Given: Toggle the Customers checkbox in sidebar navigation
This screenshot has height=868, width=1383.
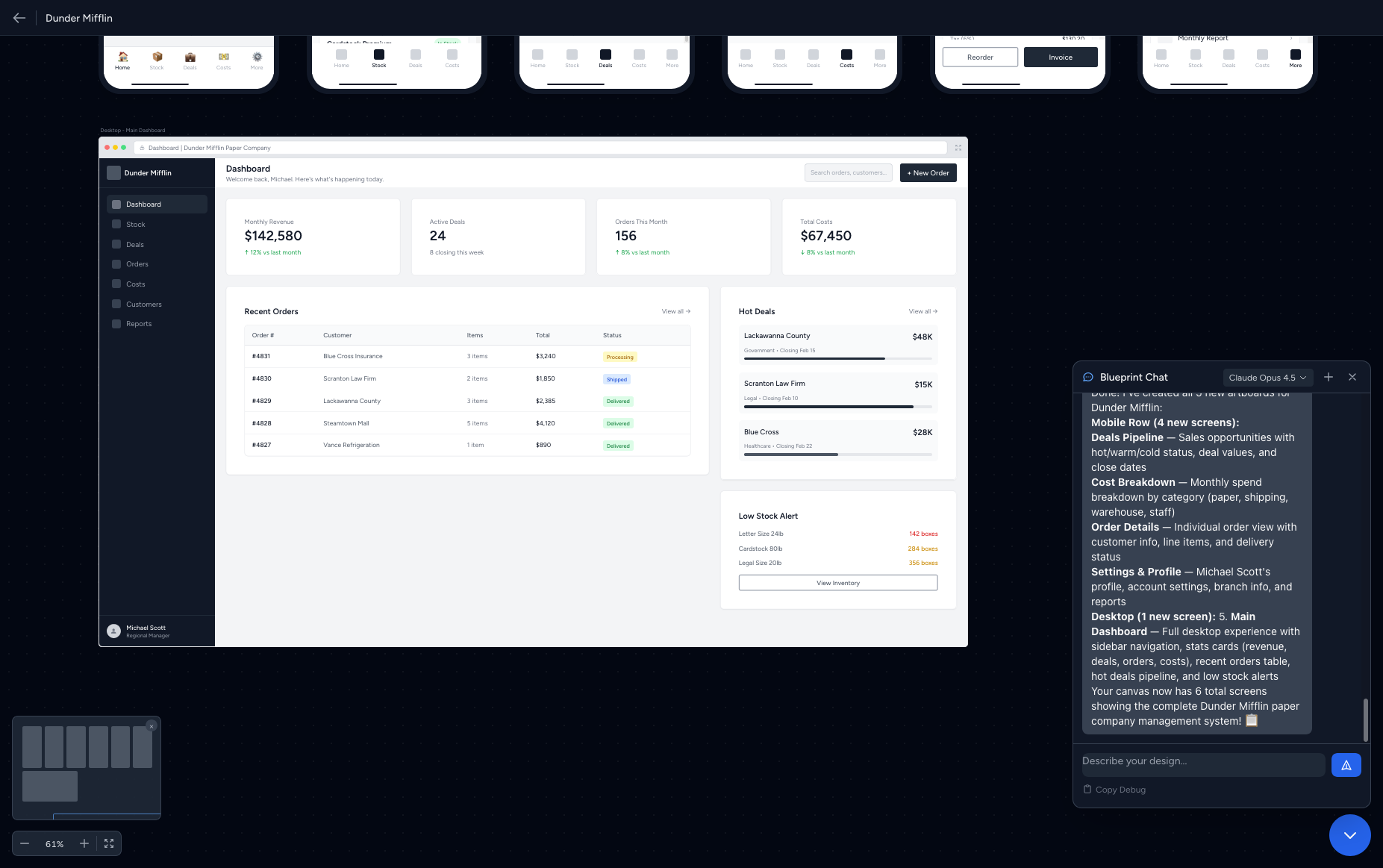Looking at the screenshot, I should (x=116, y=304).
